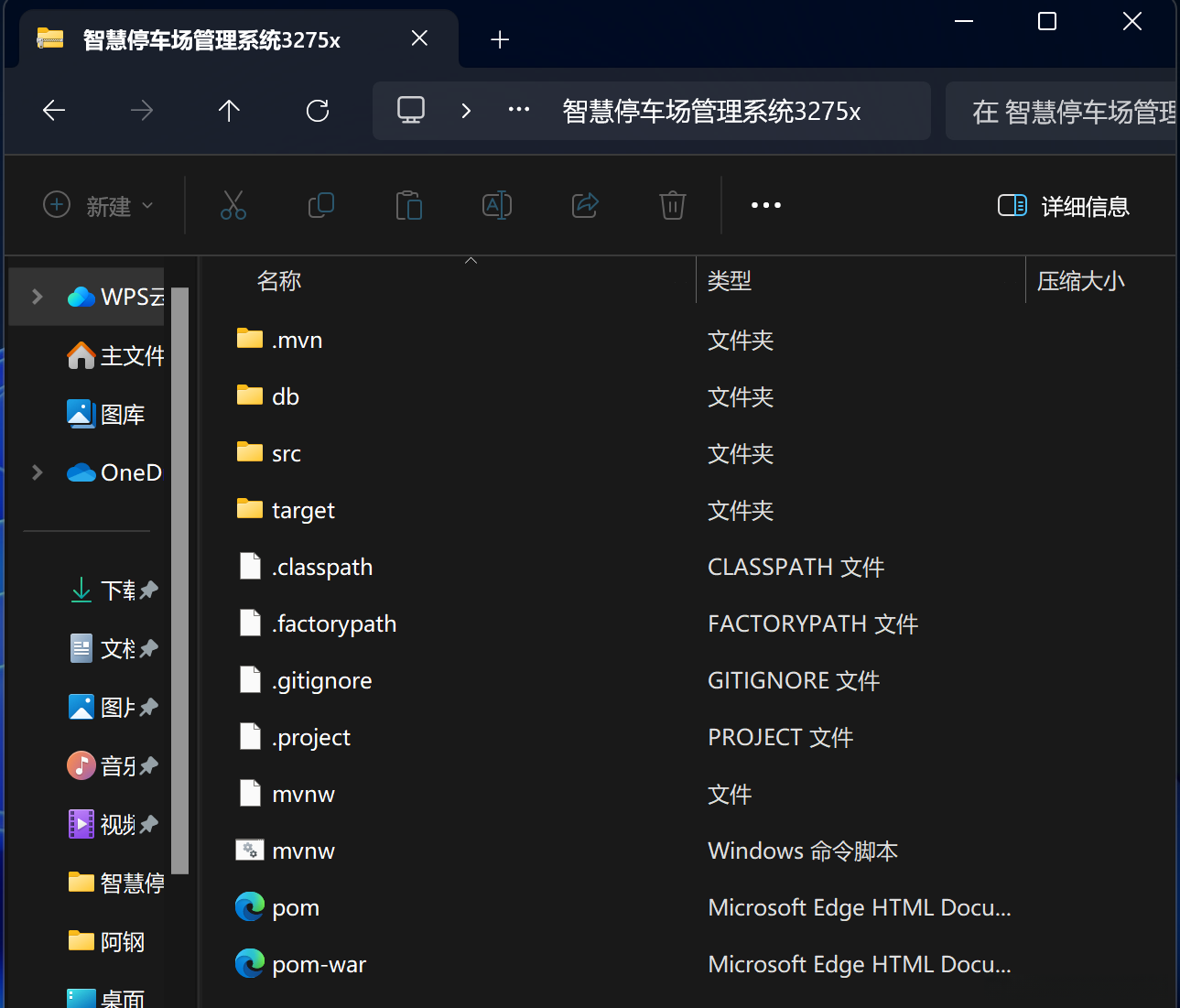Click the Paste clipboard icon

tap(409, 205)
